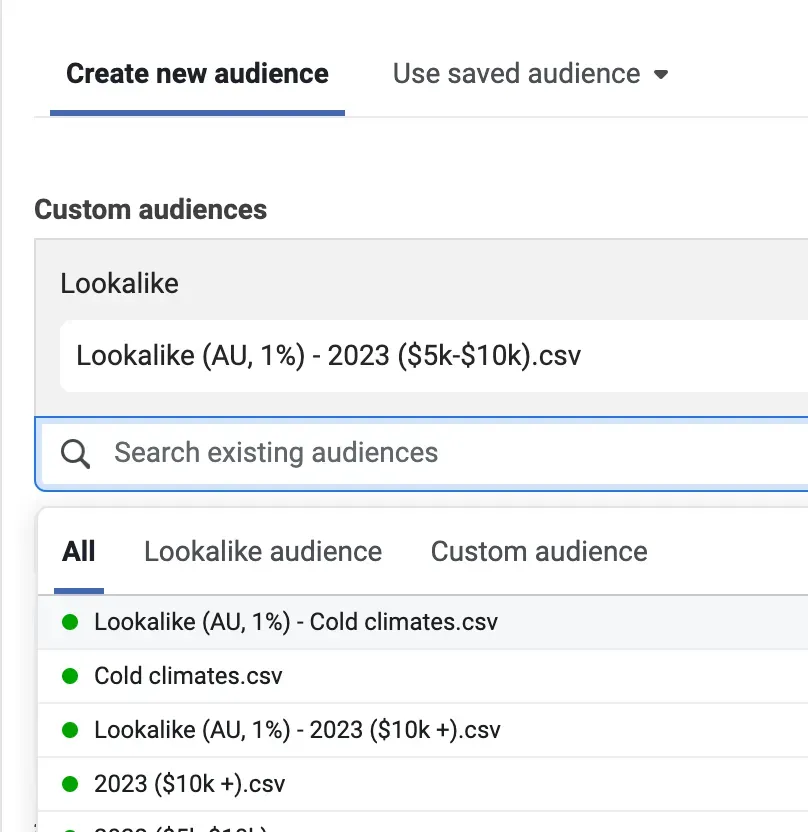Viewport: 808px width, 832px height.
Task: Choose Lookalike (AU, 1%) - Cold climates.csv
Action: point(423,622)
